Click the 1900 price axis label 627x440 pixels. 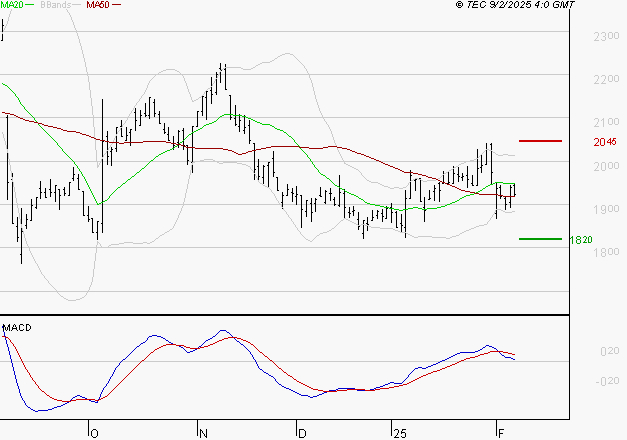coord(606,209)
